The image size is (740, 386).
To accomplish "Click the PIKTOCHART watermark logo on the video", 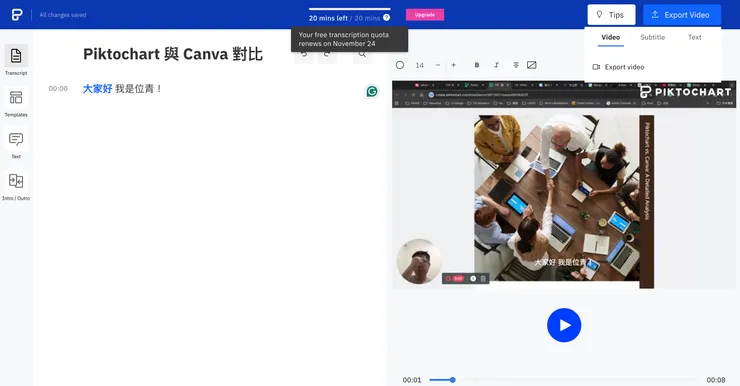I will point(685,92).
